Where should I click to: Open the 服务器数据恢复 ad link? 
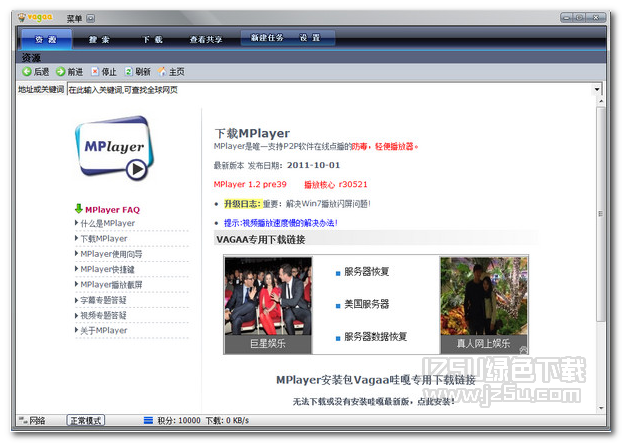tap(375, 337)
